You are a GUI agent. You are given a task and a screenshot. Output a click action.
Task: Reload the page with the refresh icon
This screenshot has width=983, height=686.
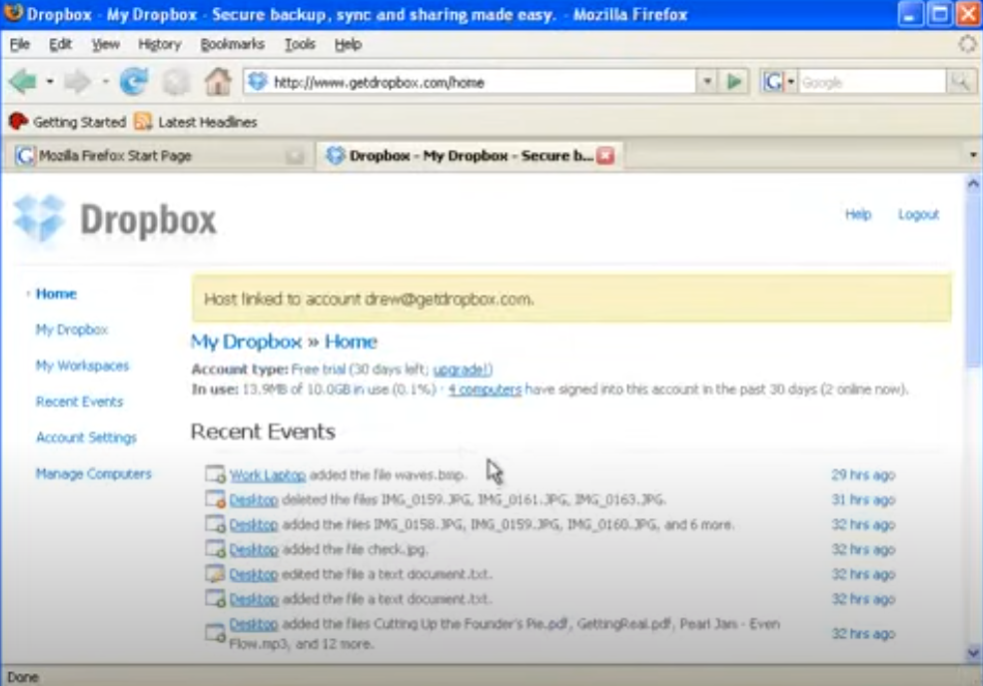pos(131,80)
